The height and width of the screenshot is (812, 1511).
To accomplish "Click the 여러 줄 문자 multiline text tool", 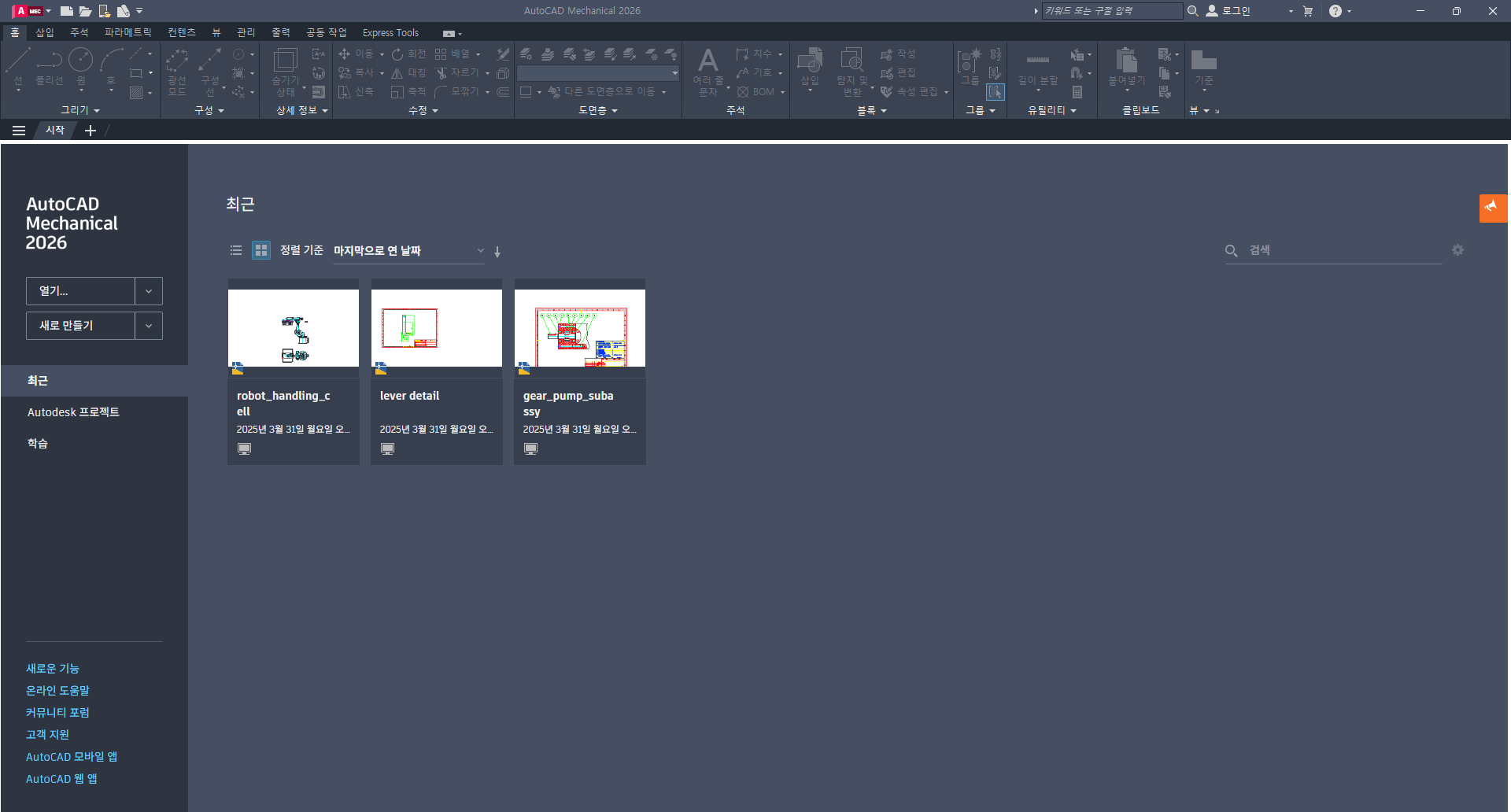I will [x=708, y=71].
